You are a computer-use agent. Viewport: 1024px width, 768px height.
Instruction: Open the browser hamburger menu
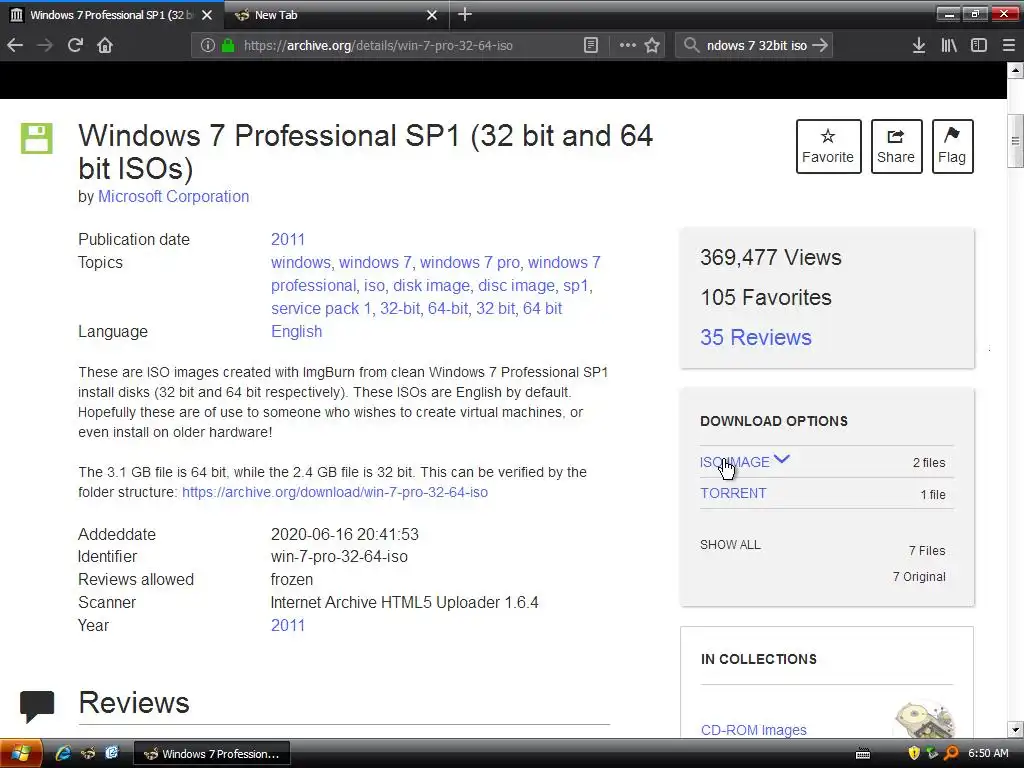(1008, 45)
